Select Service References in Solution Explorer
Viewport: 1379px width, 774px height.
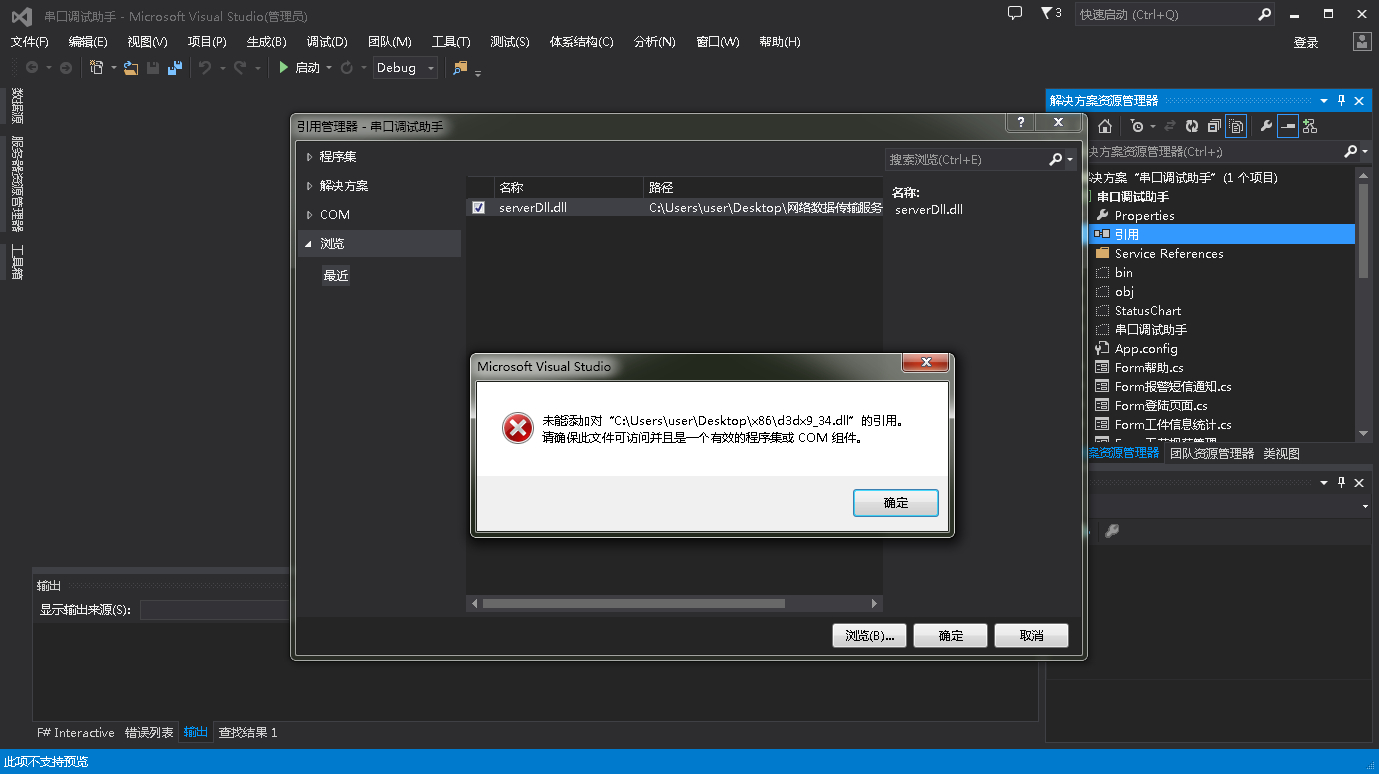(1169, 254)
